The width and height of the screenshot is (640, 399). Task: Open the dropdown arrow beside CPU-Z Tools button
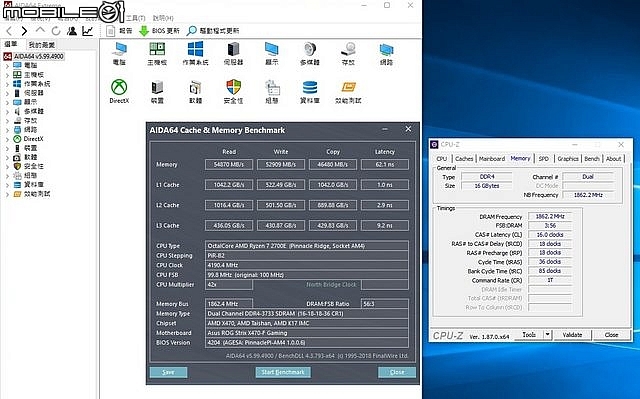click(x=547, y=335)
